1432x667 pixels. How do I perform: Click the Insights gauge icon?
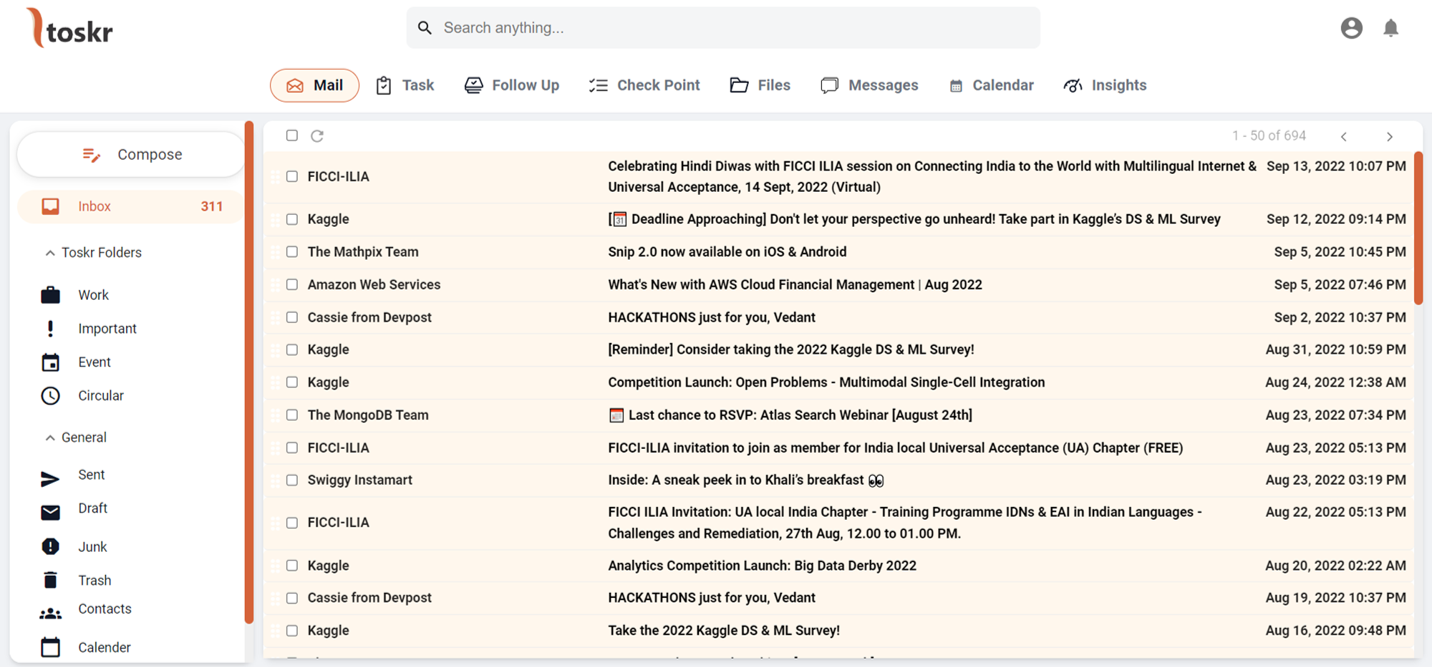(x=1073, y=86)
